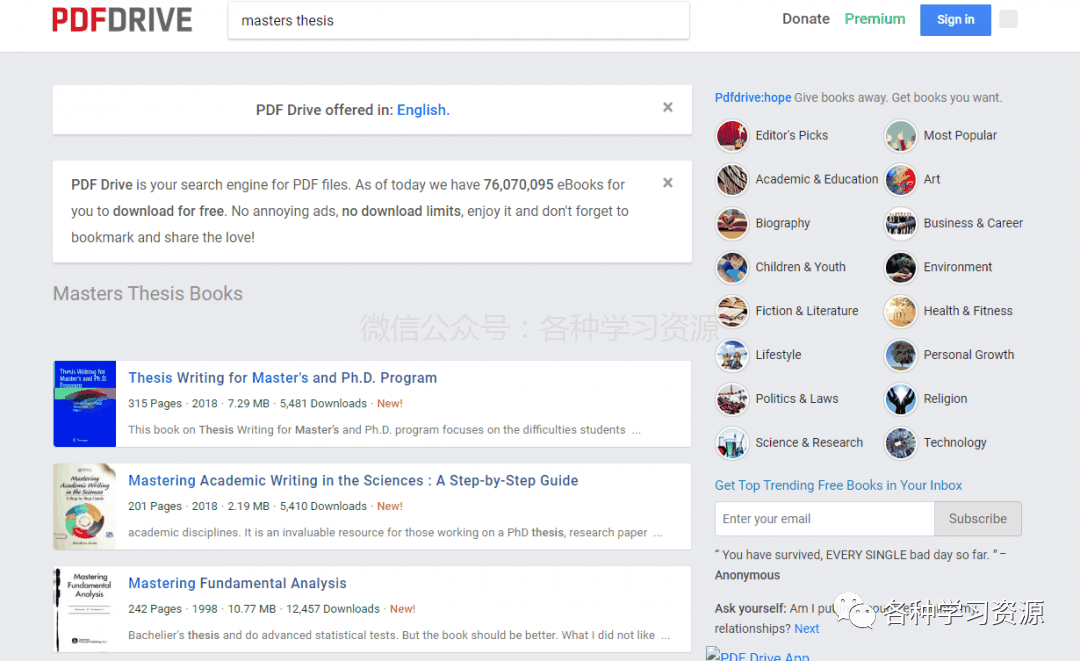
Task: Open the Religion category icon
Action: (900, 399)
